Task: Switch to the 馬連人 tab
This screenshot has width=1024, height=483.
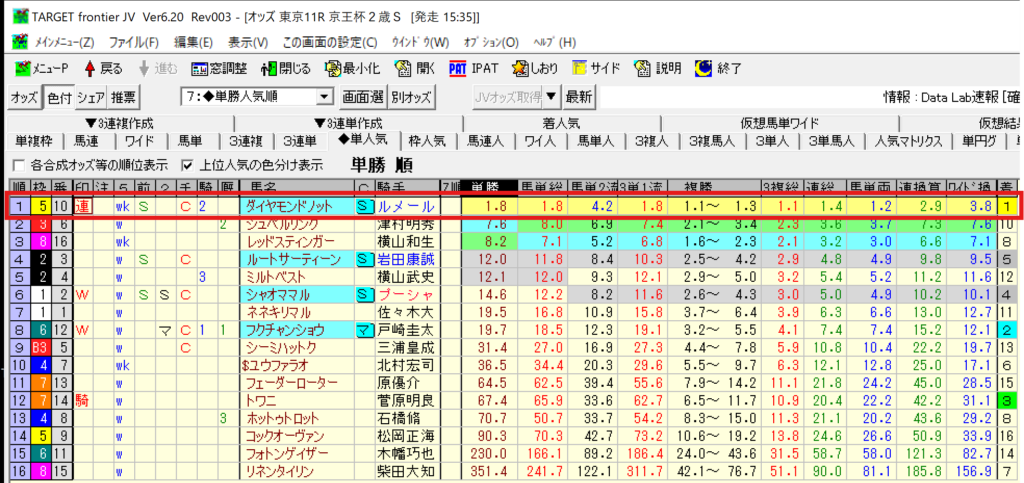Action: pos(484,140)
